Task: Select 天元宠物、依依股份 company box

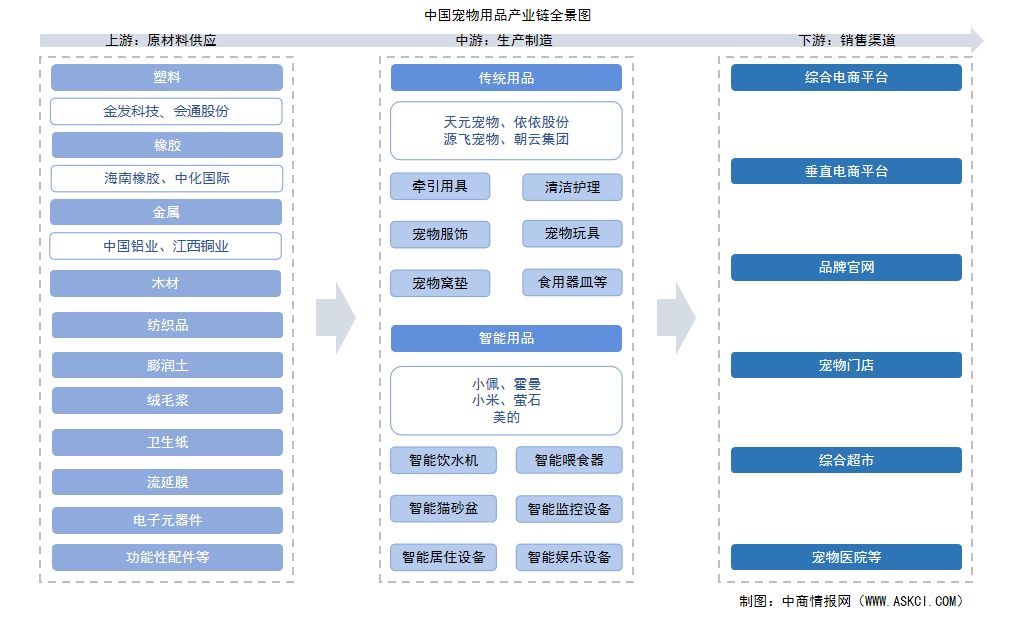Action: [x=506, y=130]
